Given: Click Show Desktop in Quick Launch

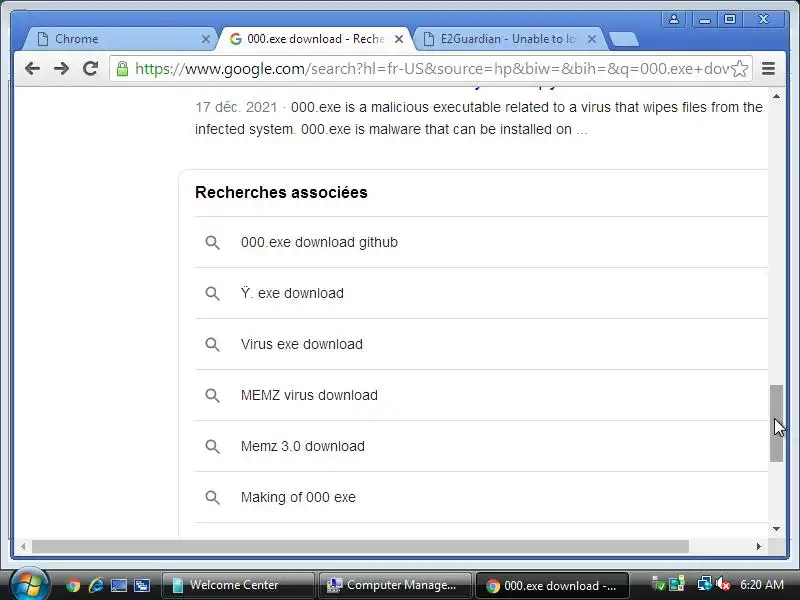Looking at the screenshot, I should click(x=119, y=585).
